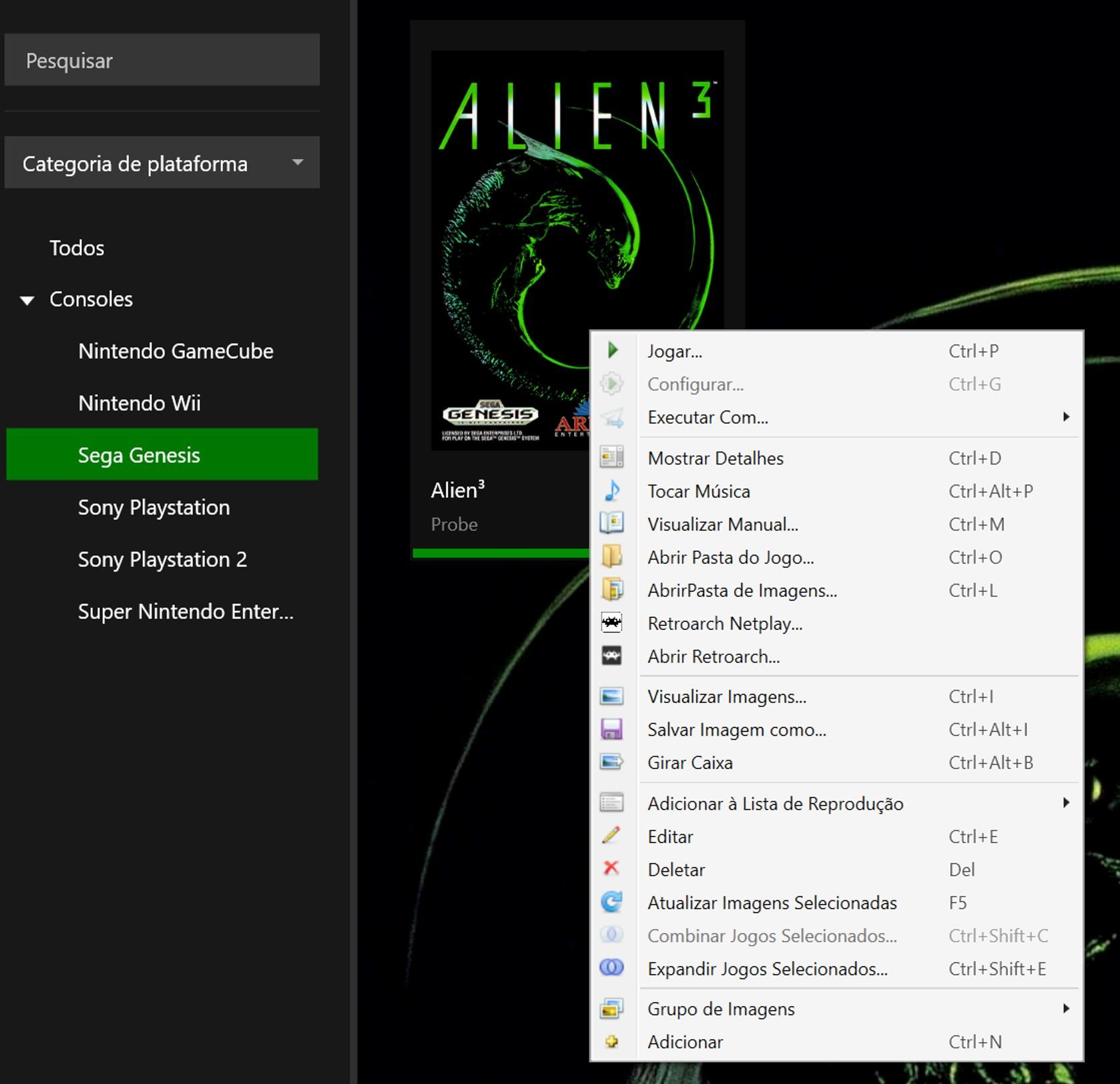Select Salvar Imagem como... item
This screenshot has width=1120, height=1084.
click(x=836, y=730)
